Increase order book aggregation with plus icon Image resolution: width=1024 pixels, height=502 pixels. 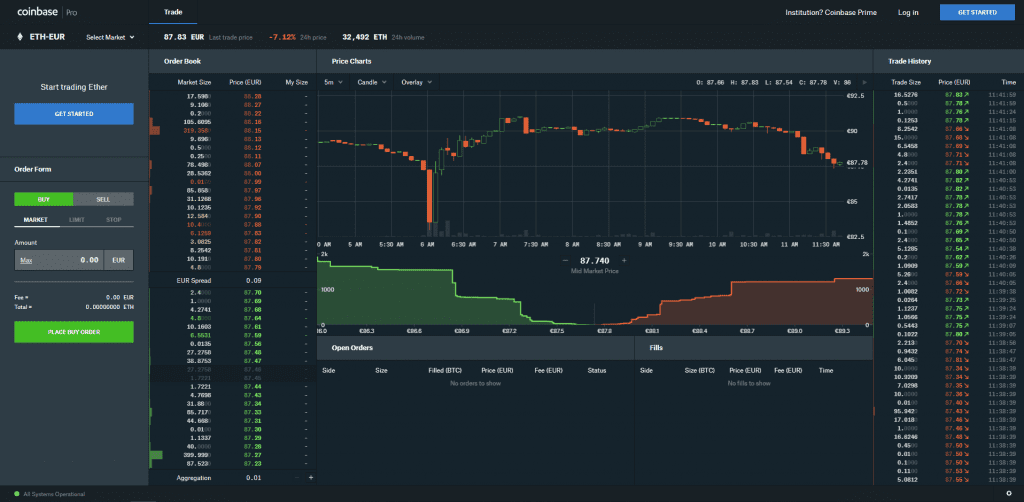310,479
